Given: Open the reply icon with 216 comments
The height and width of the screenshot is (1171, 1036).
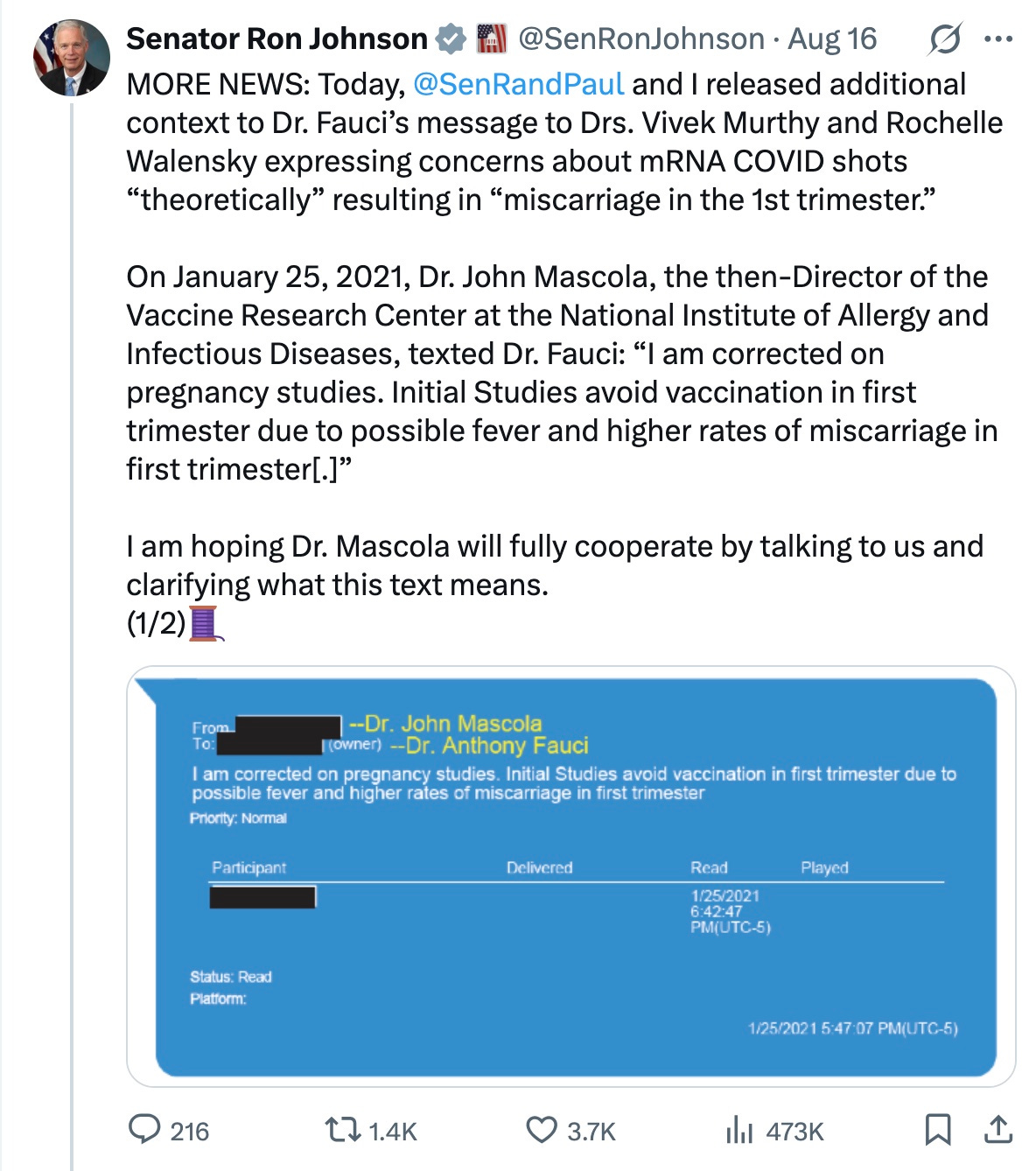Looking at the screenshot, I should pos(144,1130).
